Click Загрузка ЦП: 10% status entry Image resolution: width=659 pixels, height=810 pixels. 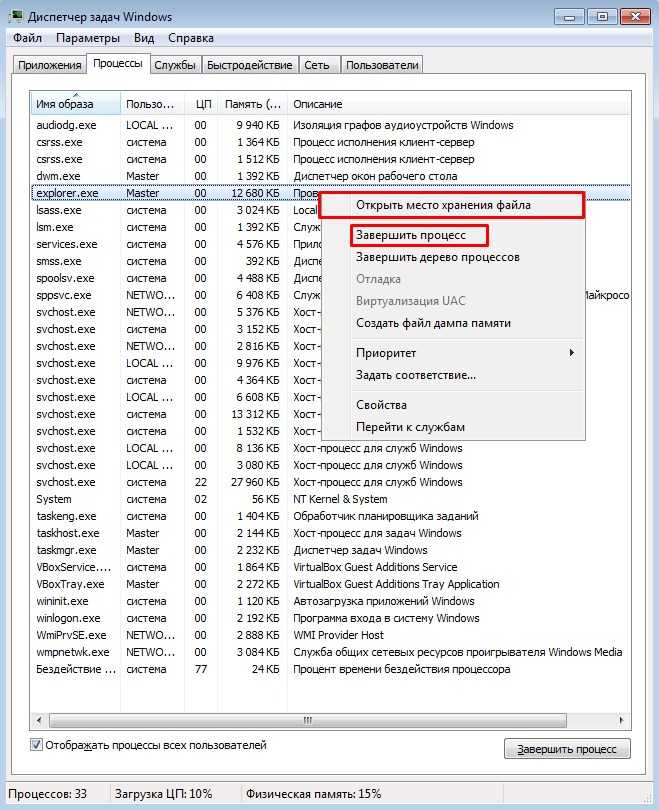(164, 795)
